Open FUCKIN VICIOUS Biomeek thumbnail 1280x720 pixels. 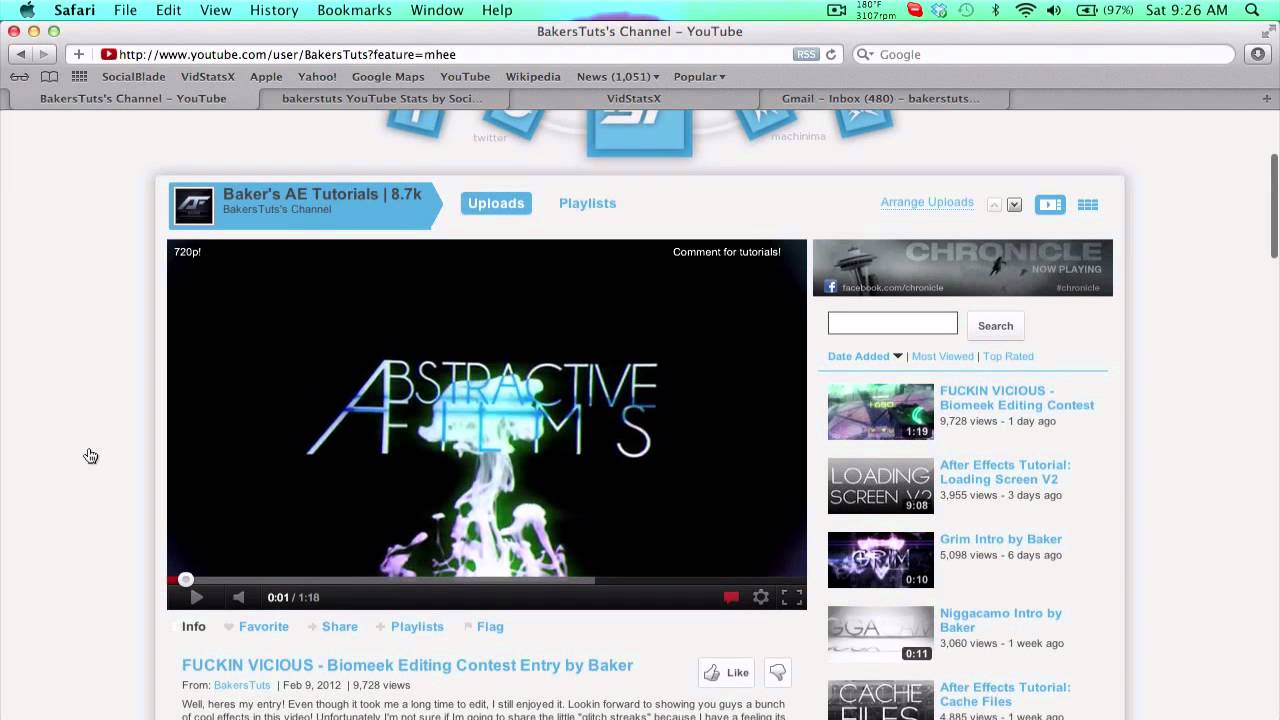click(880, 411)
